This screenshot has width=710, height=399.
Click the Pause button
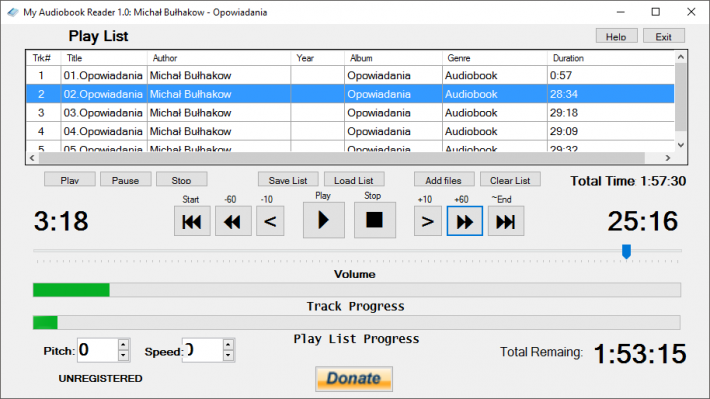coord(125,180)
